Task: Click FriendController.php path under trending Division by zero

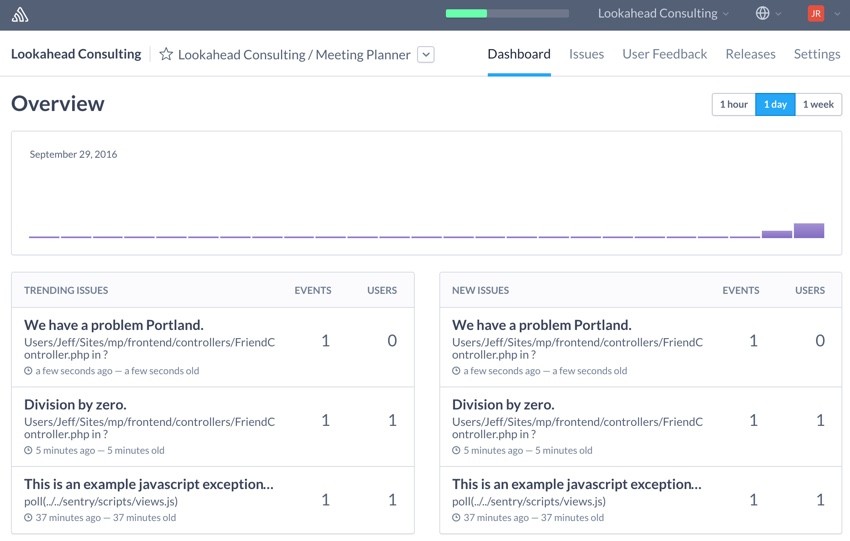Action: click(x=150, y=428)
